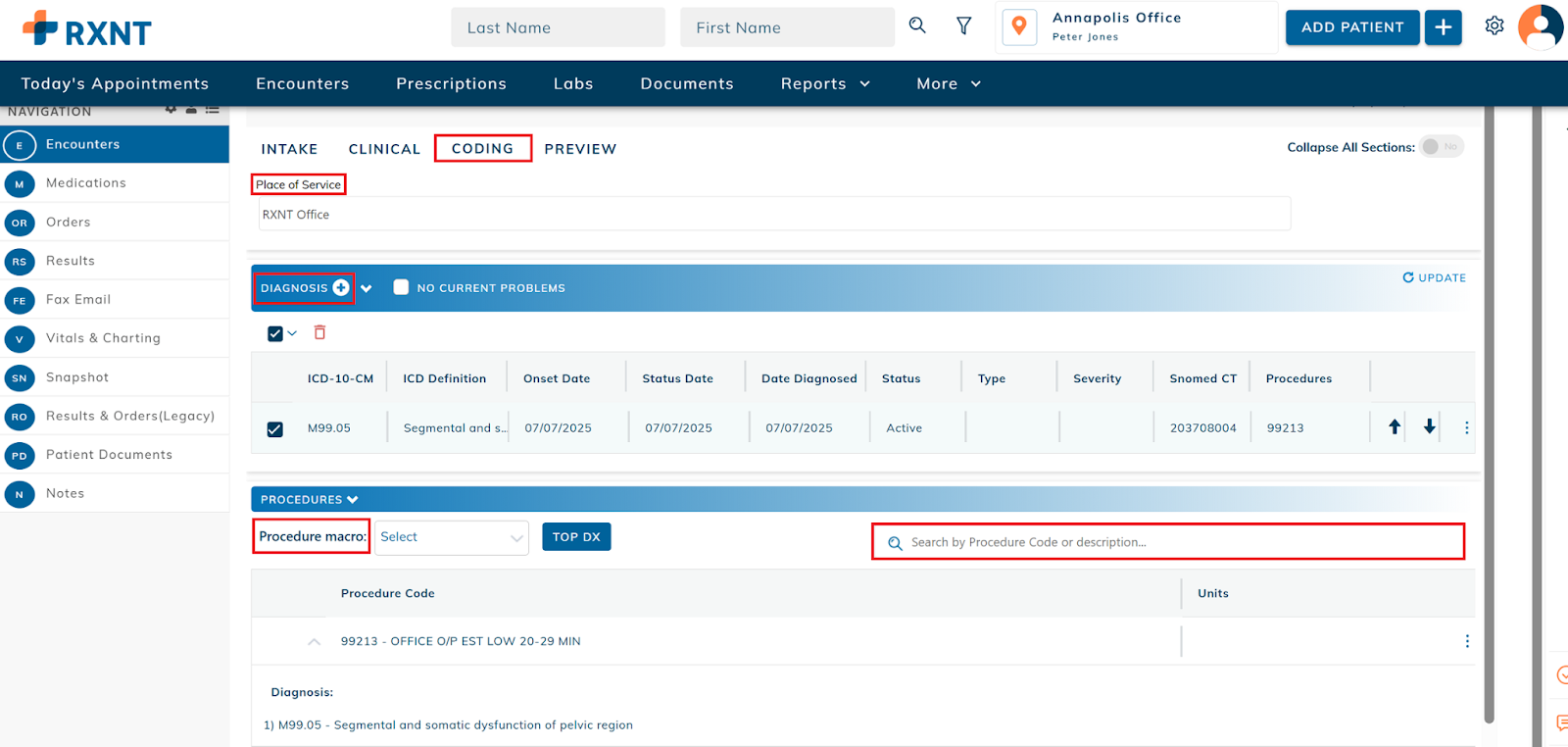Check the No Current Problems checkbox
Viewport: 1568px width, 747px height.
click(x=401, y=287)
